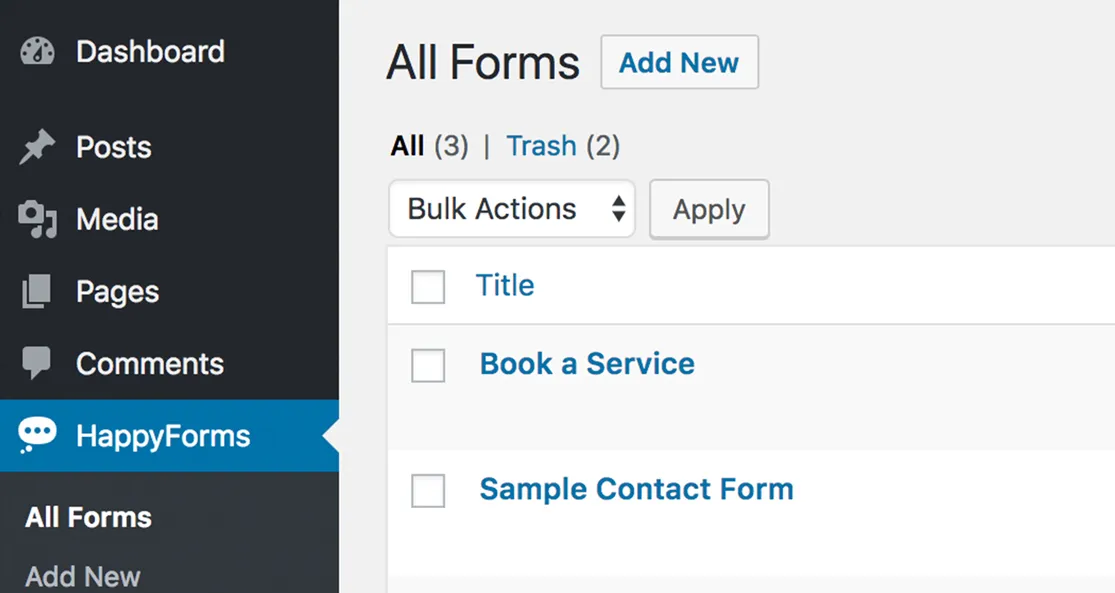Check the Book a Service checkbox
Screen dimensions: 1115x593
[428, 366]
